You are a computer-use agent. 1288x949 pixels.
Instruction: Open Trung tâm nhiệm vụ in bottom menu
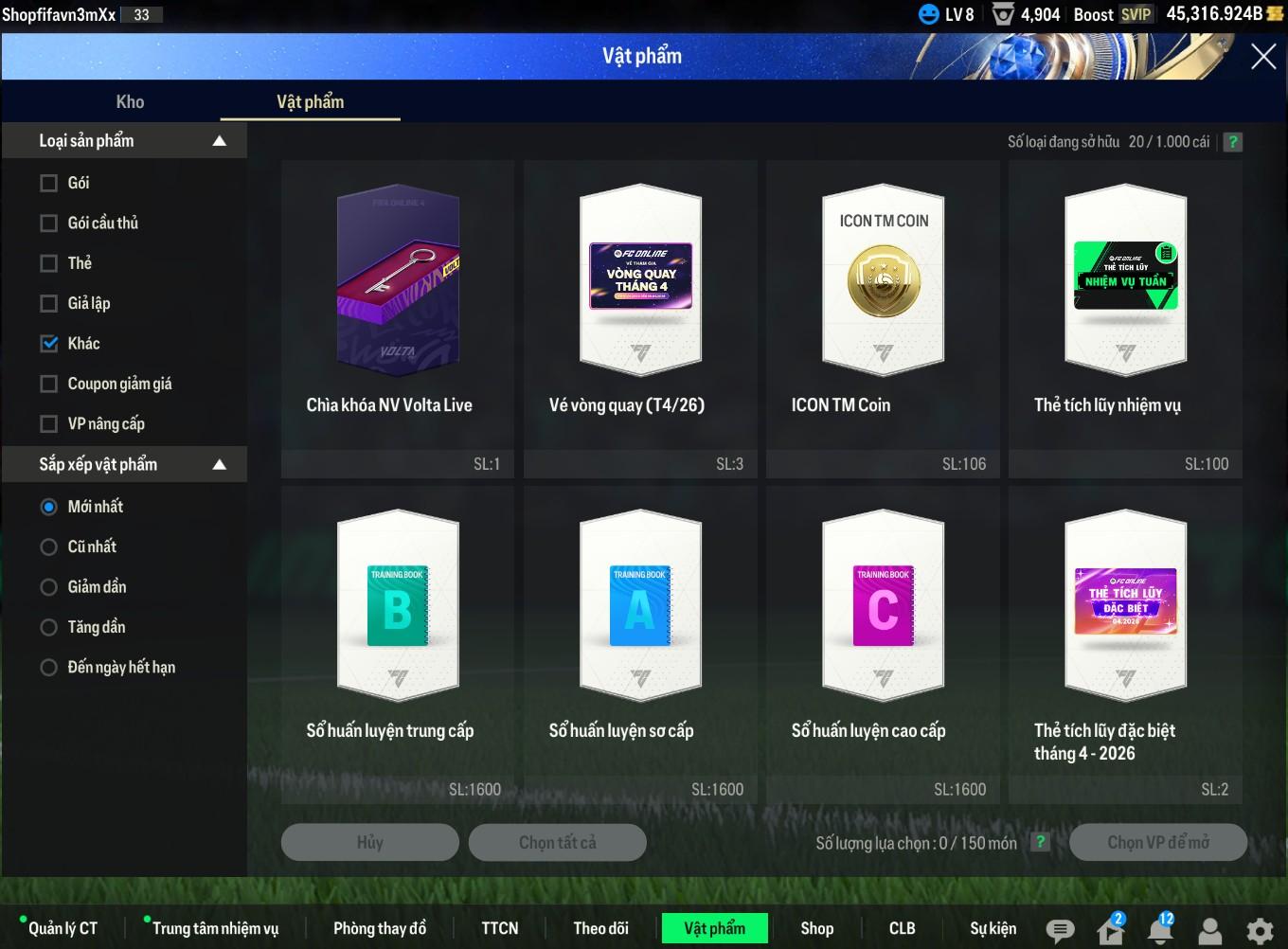coord(215,928)
